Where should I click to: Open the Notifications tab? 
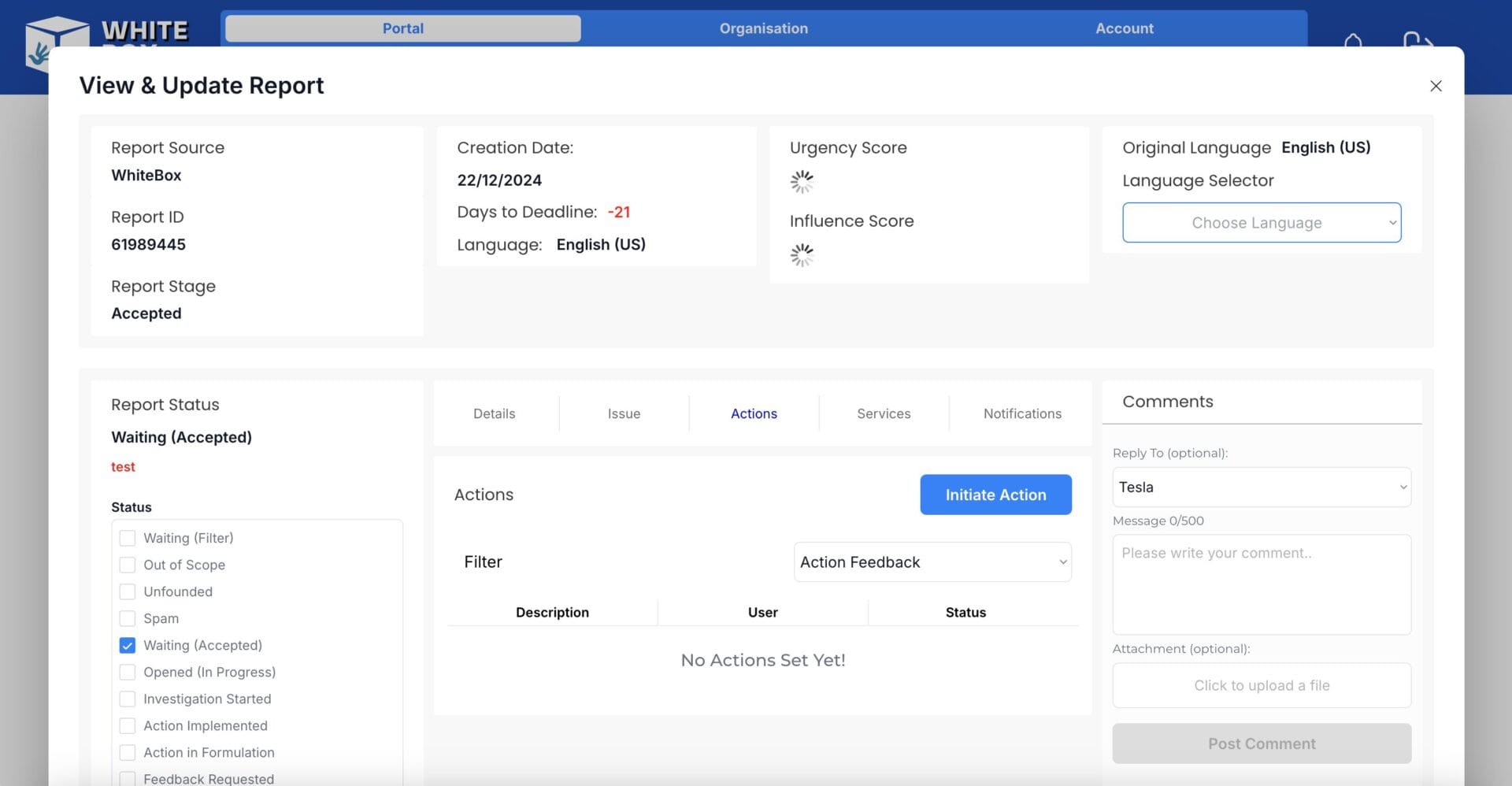coord(1022,413)
